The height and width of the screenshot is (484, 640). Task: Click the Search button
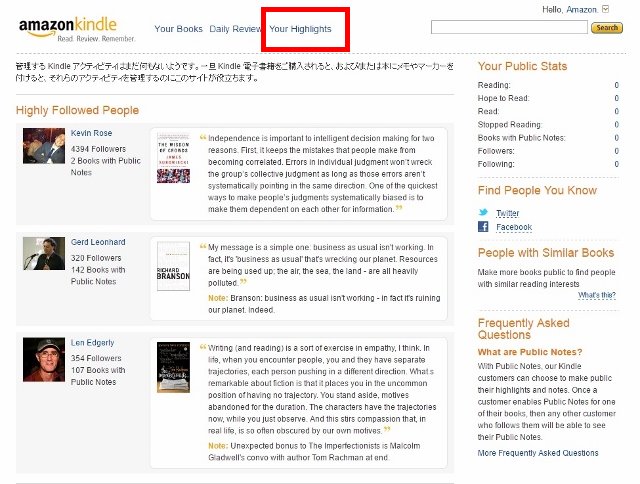coord(607,28)
